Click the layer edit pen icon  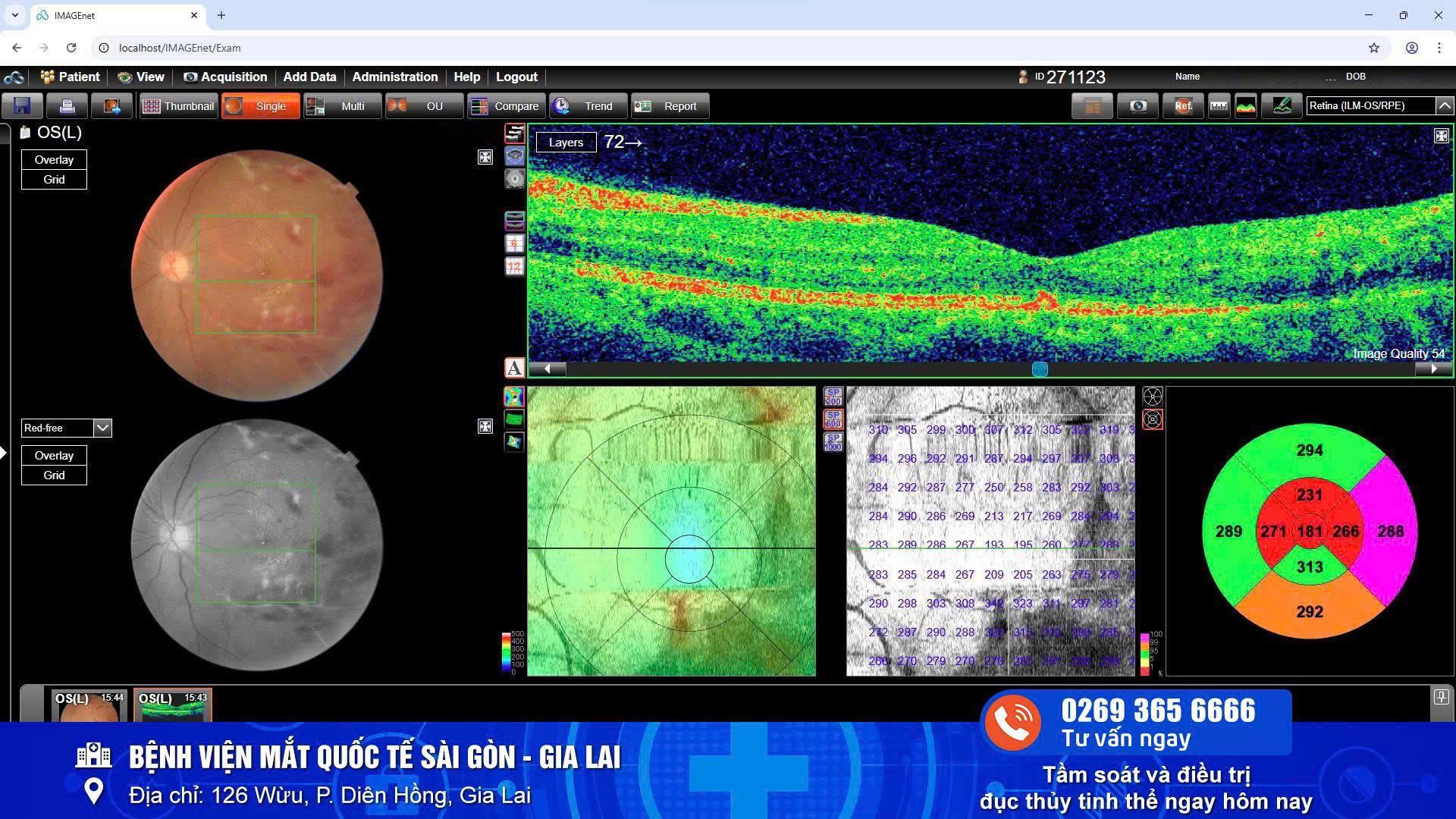[1282, 106]
